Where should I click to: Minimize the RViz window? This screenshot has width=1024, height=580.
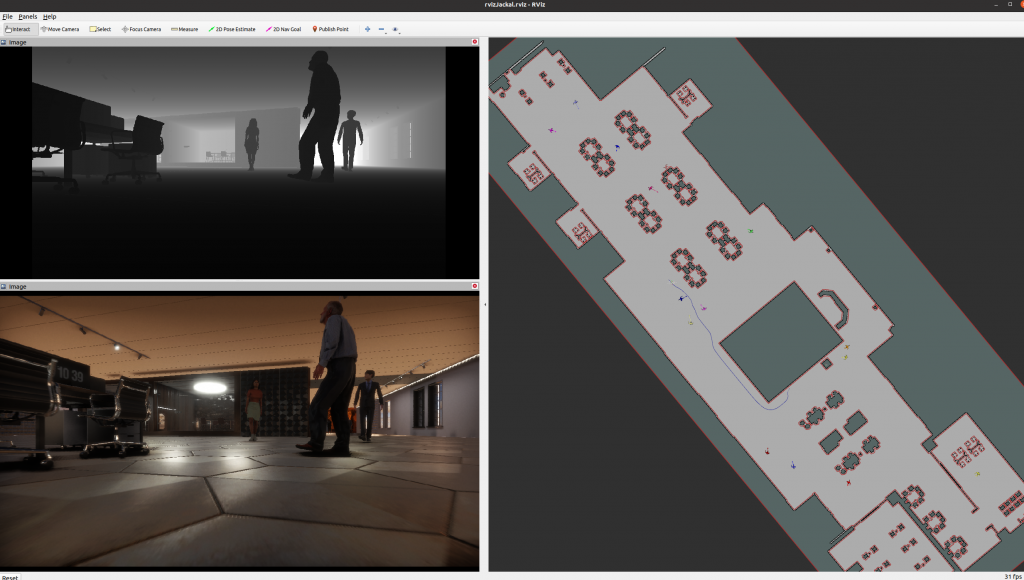[x=997, y=5]
